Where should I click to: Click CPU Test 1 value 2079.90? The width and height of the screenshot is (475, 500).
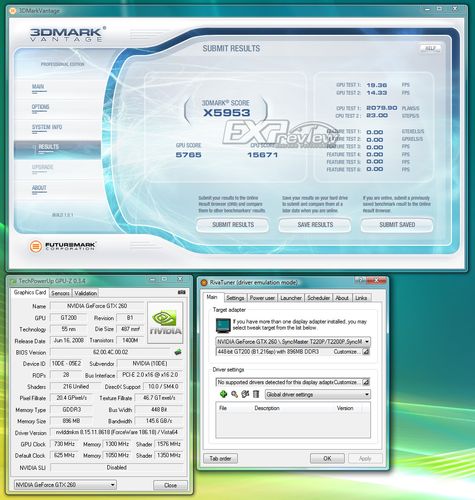click(382, 108)
